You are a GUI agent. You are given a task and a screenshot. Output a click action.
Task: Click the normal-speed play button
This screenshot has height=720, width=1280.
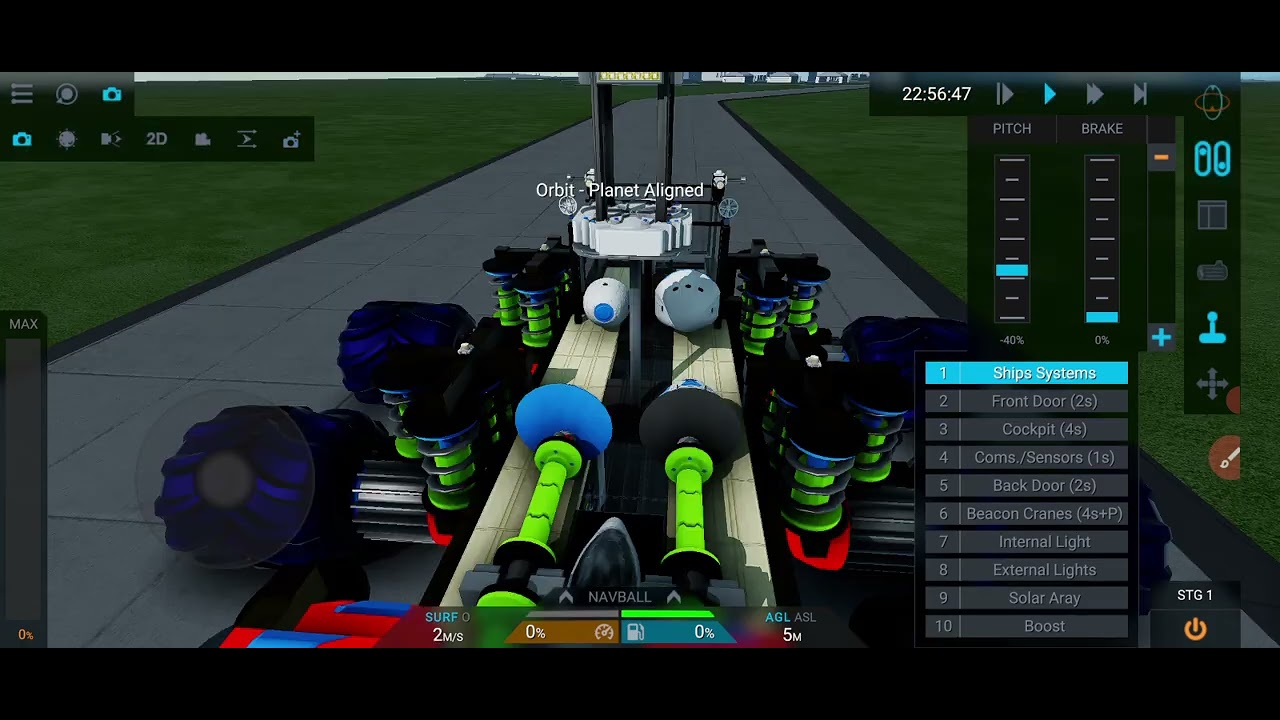tap(1050, 94)
